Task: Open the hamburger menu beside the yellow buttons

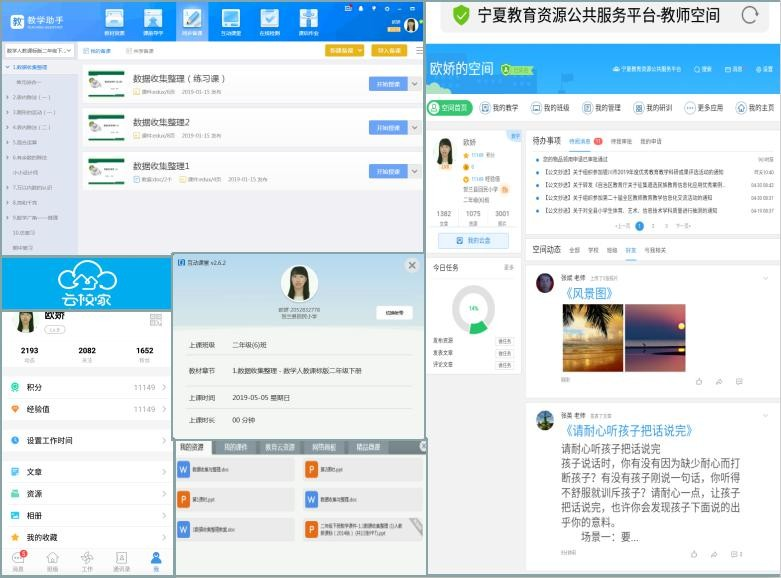Action: (x=419, y=50)
